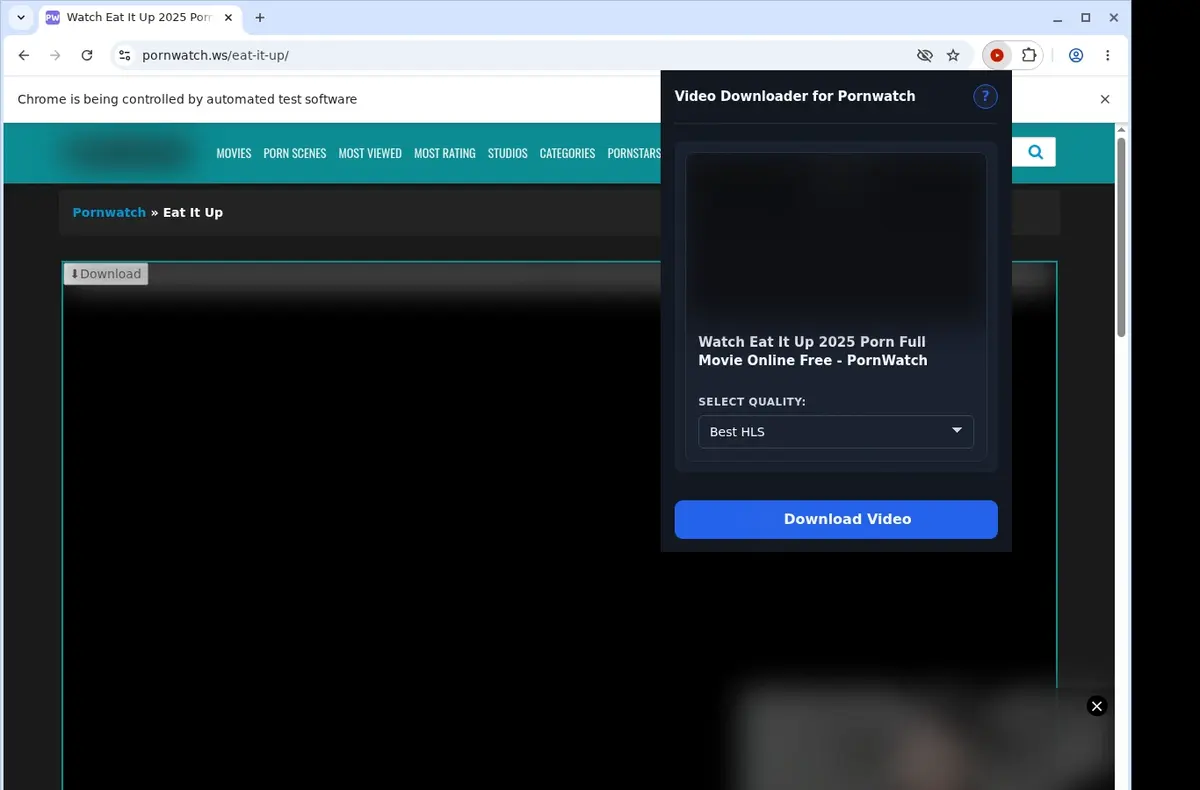Open the Select Quality dropdown Best HLS
This screenshot has width=1200, height=790.
836,432
